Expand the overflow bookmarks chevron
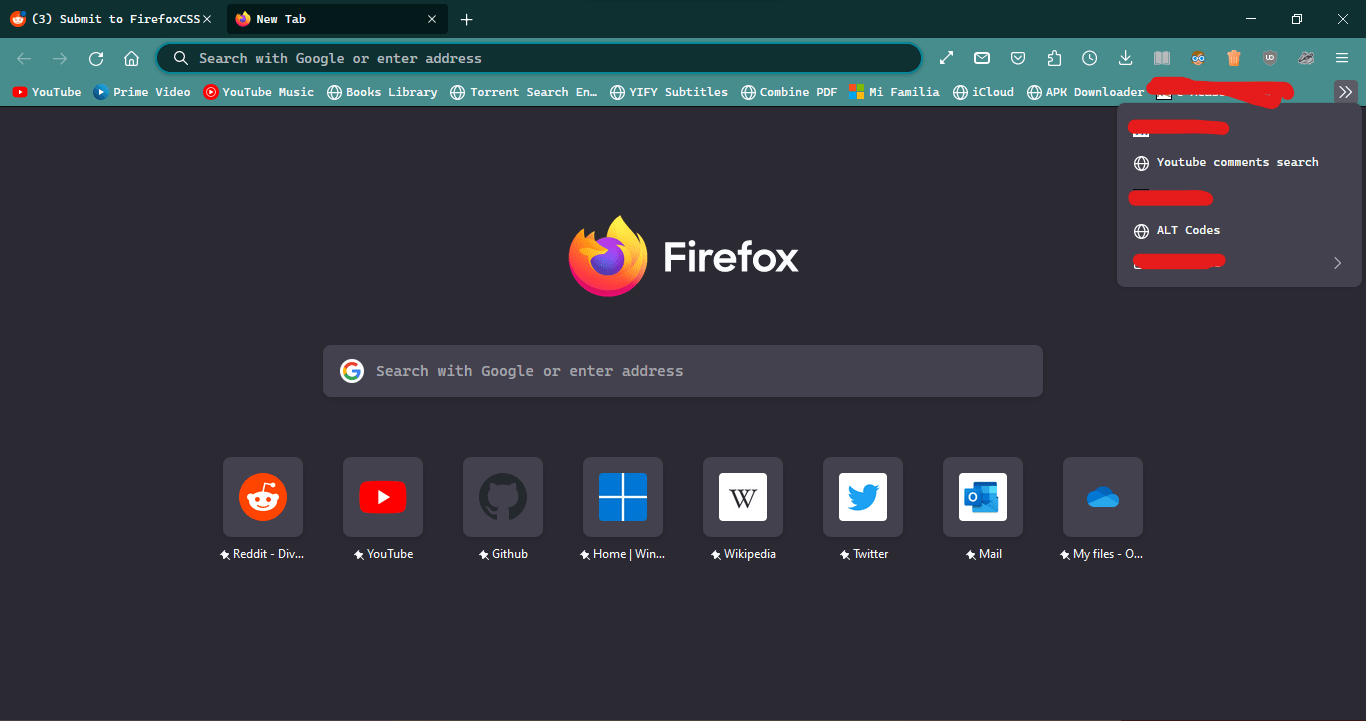 coord(1345,91)
